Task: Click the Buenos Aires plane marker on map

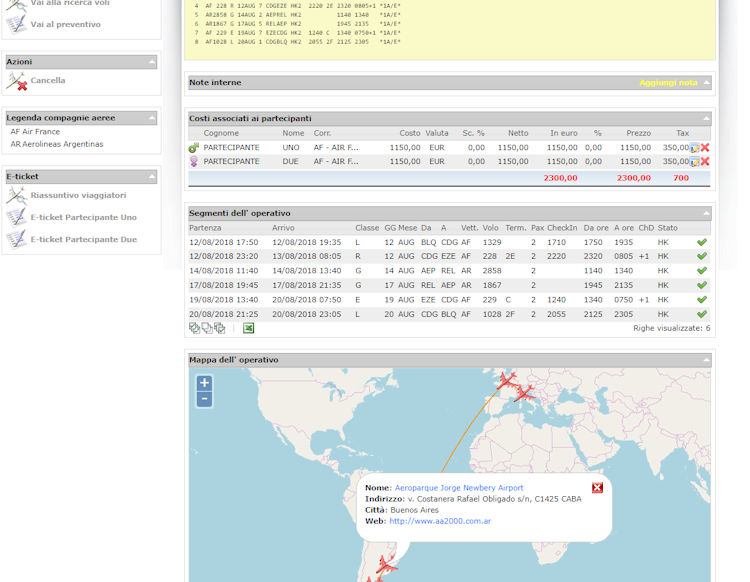Action: [386, 565]
